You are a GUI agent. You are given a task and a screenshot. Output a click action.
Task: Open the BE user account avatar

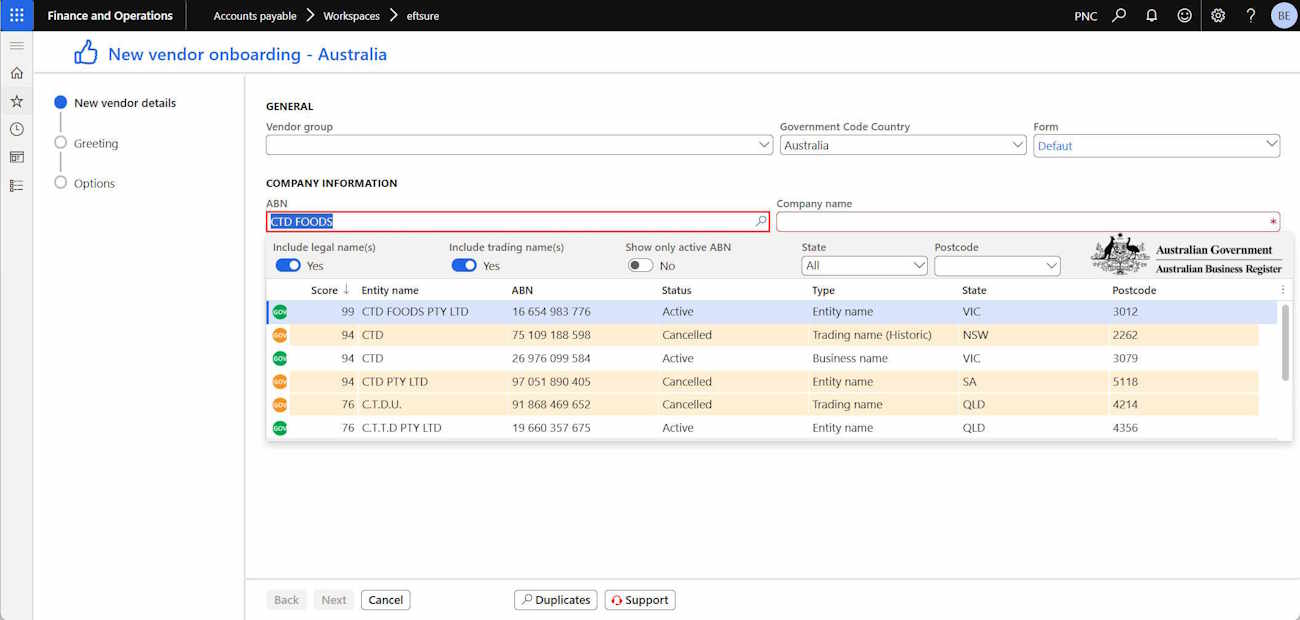(1283, 16)
